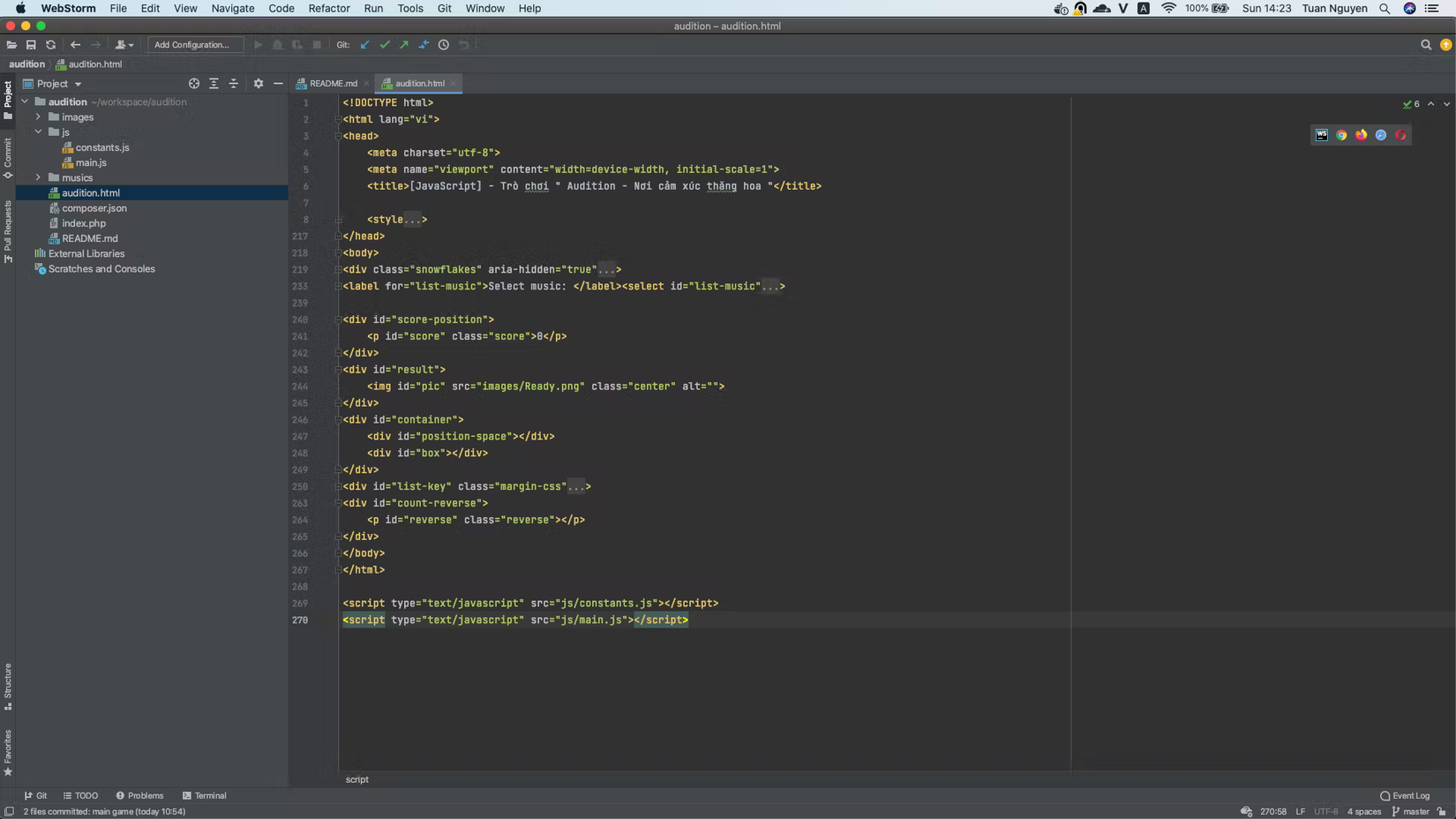Toggle the Commit tool window
Viewport: 1456px width, 819px height.
tap(8, 157)
